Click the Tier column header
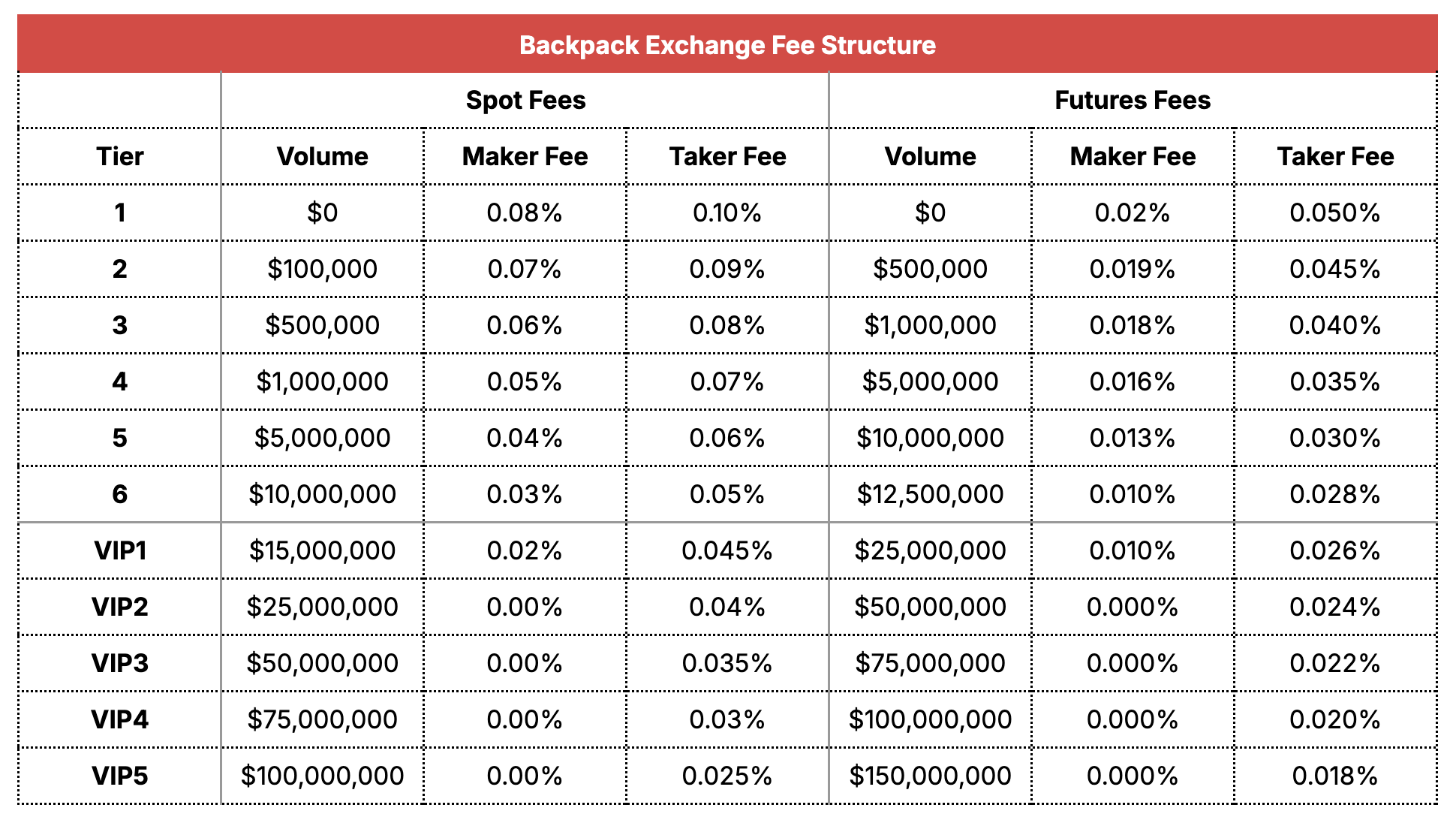Screen dimensions: 1456x823 click(x=119, y=156)
